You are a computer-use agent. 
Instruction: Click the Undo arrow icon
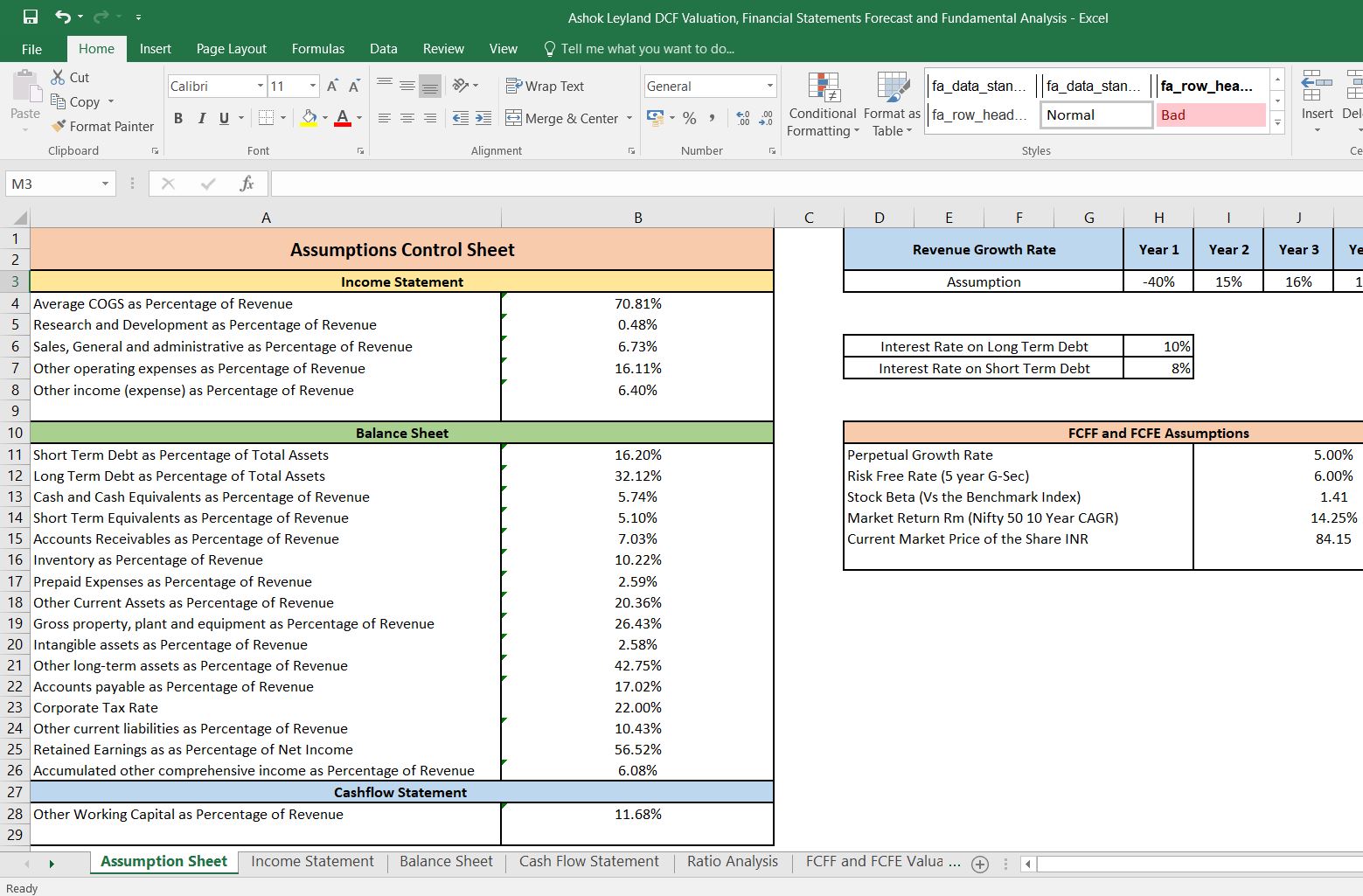63,17
